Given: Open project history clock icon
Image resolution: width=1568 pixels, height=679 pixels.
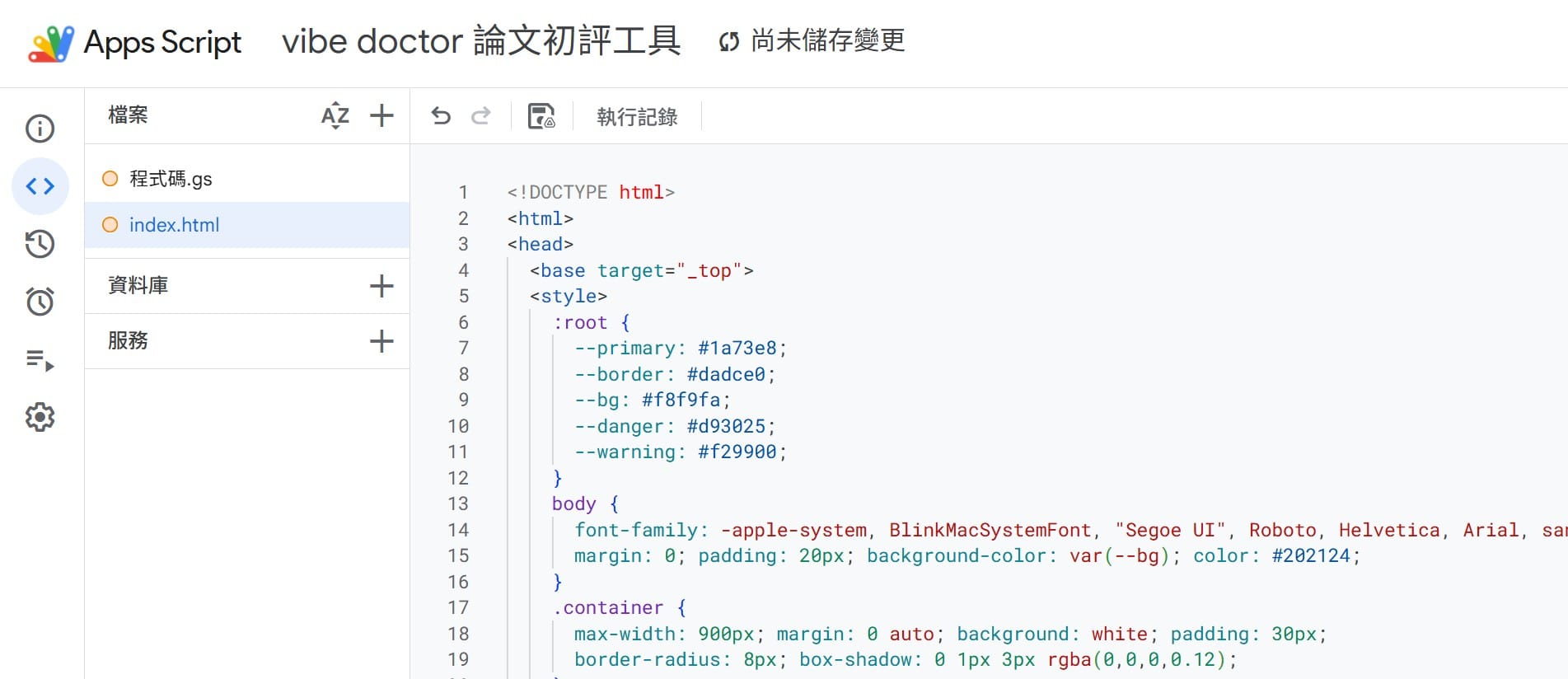Looking at the screenshot, I should tap(40, 244).
